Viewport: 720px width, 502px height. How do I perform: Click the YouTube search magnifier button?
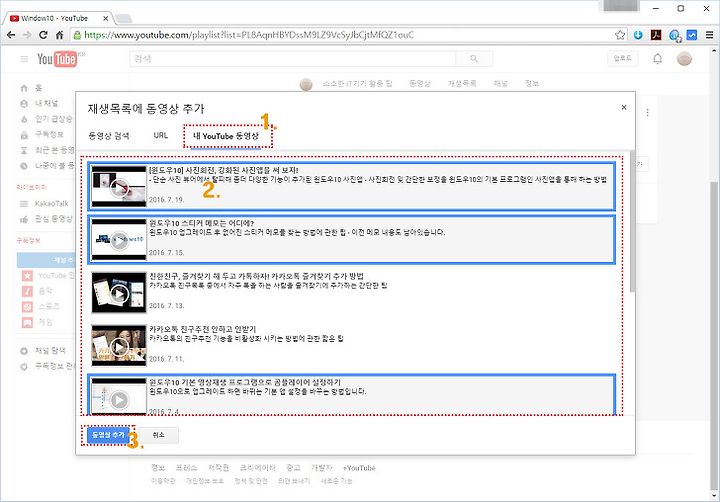click(474, 59)
